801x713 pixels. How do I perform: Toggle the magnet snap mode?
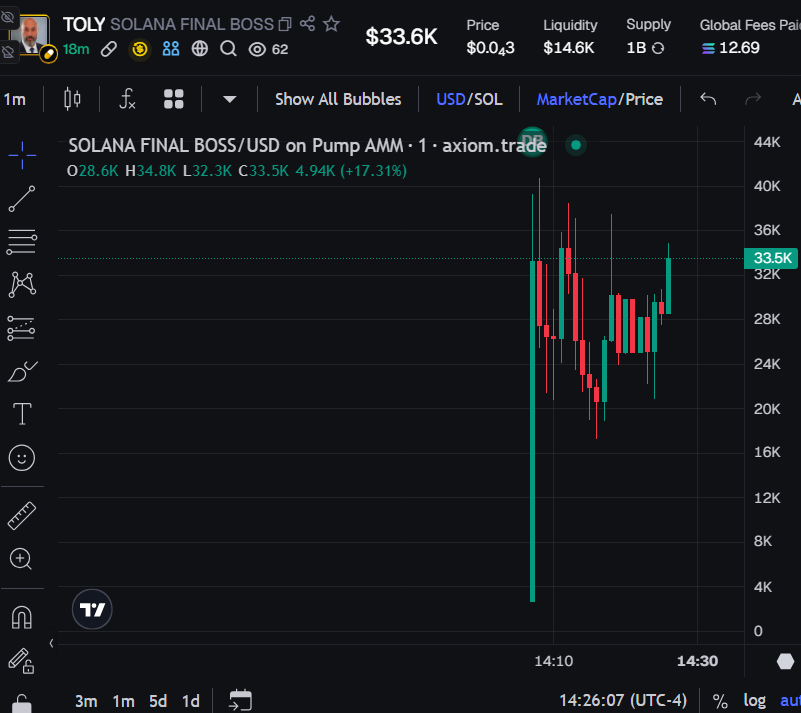21,617
